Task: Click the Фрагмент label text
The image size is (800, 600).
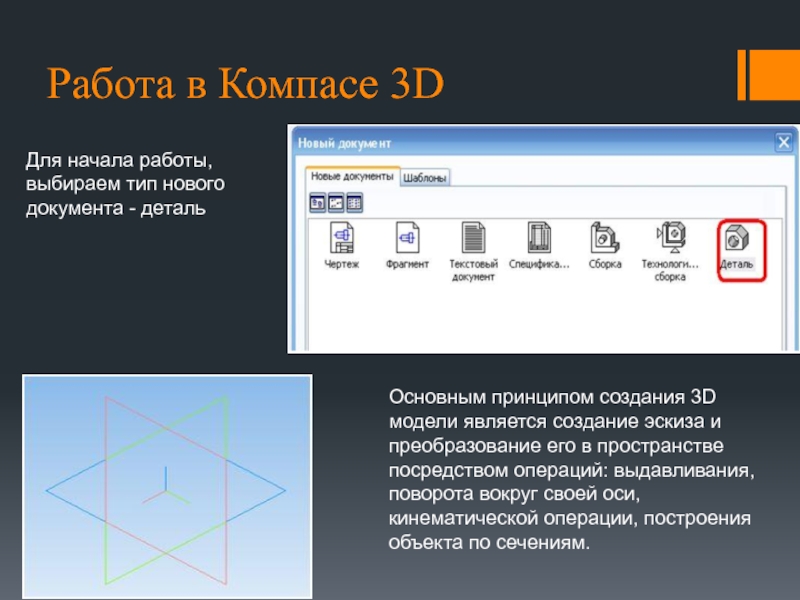Action: (x=407, y=264)
